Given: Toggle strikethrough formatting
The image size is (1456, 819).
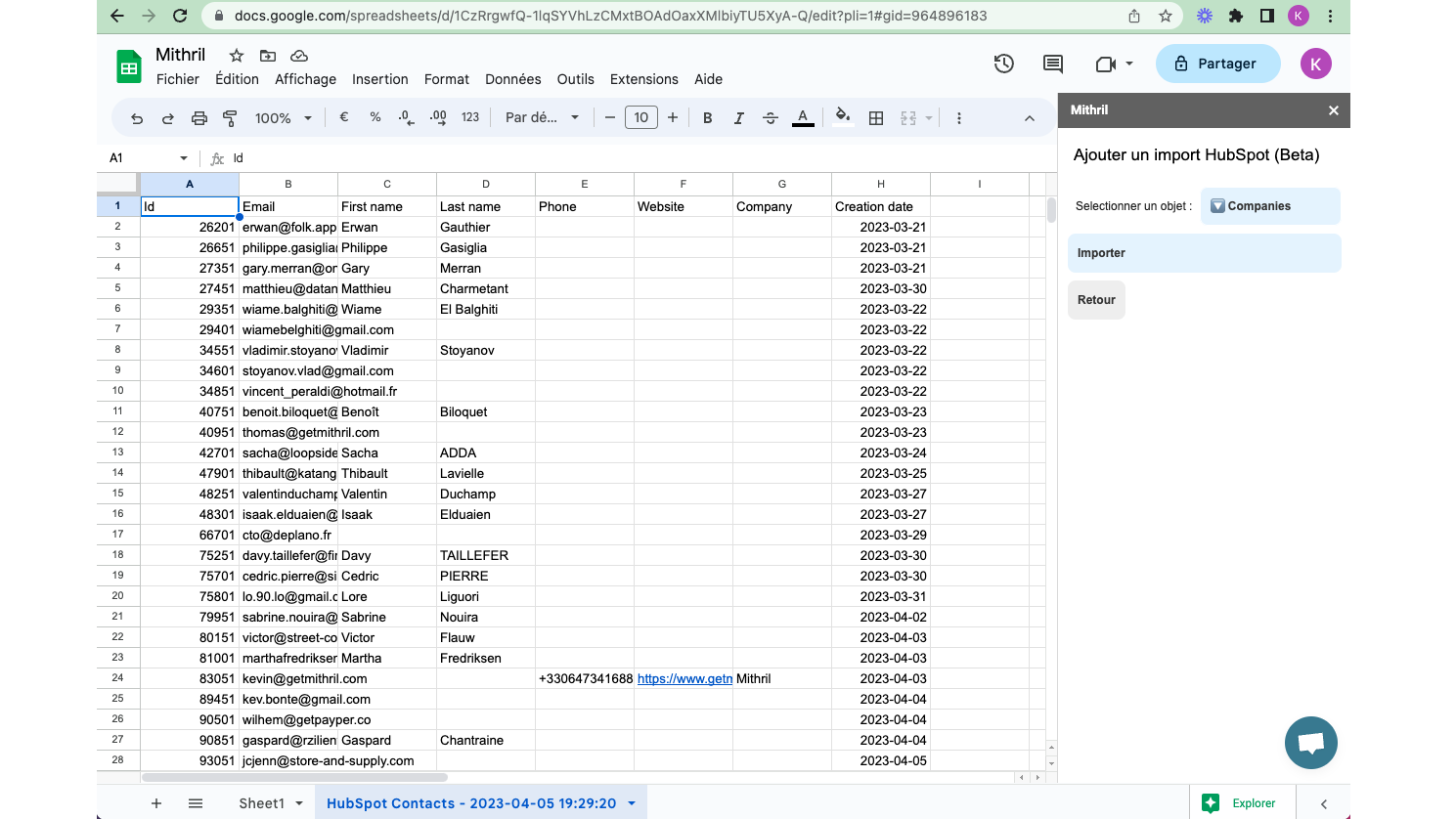Looking at the screenshot, I should coord(771,118).
